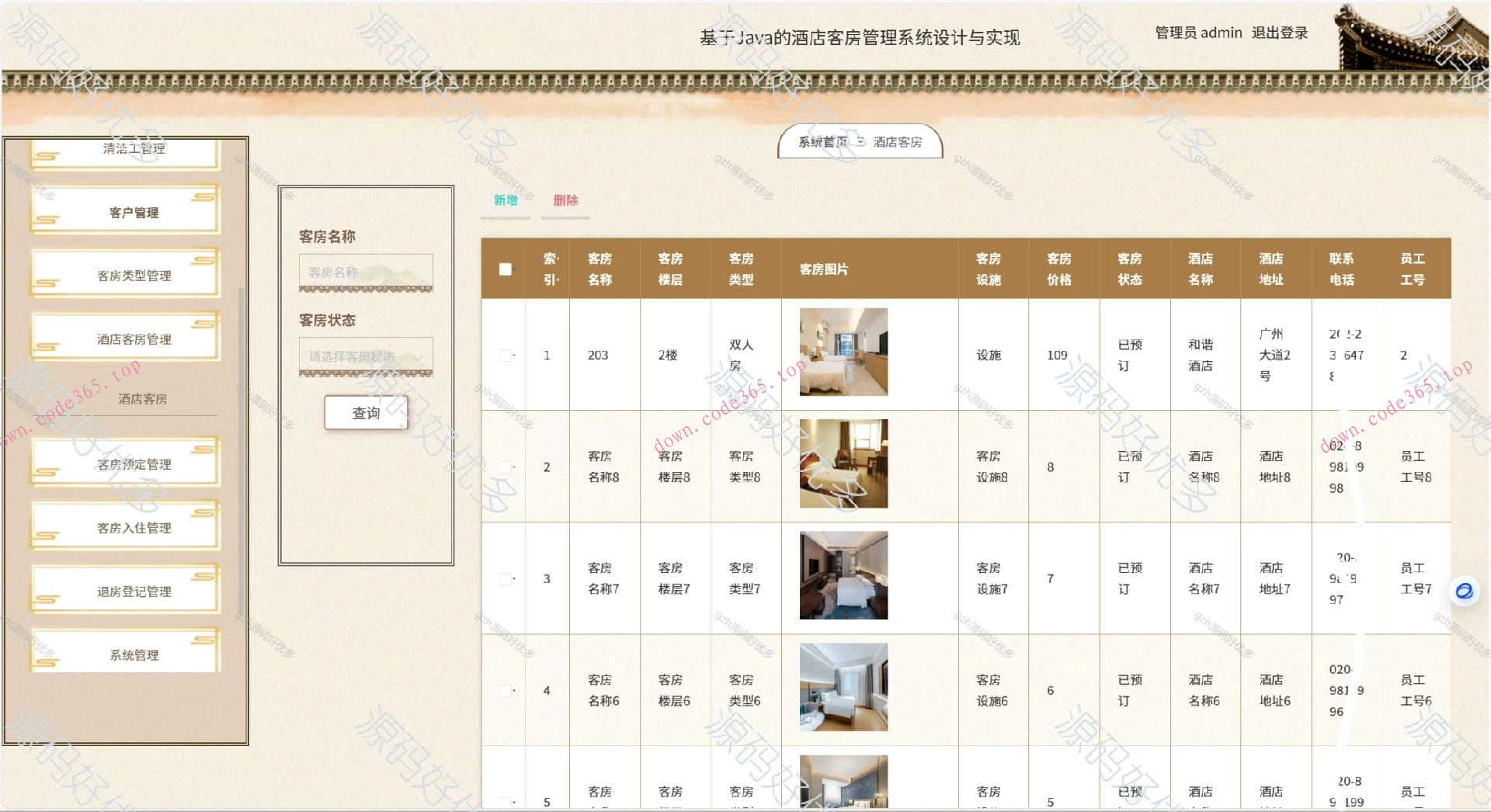The width and height of the screenshot is (1491, 812).
Task: Click the 客房楼层8 cell
Action: point(674,467)
